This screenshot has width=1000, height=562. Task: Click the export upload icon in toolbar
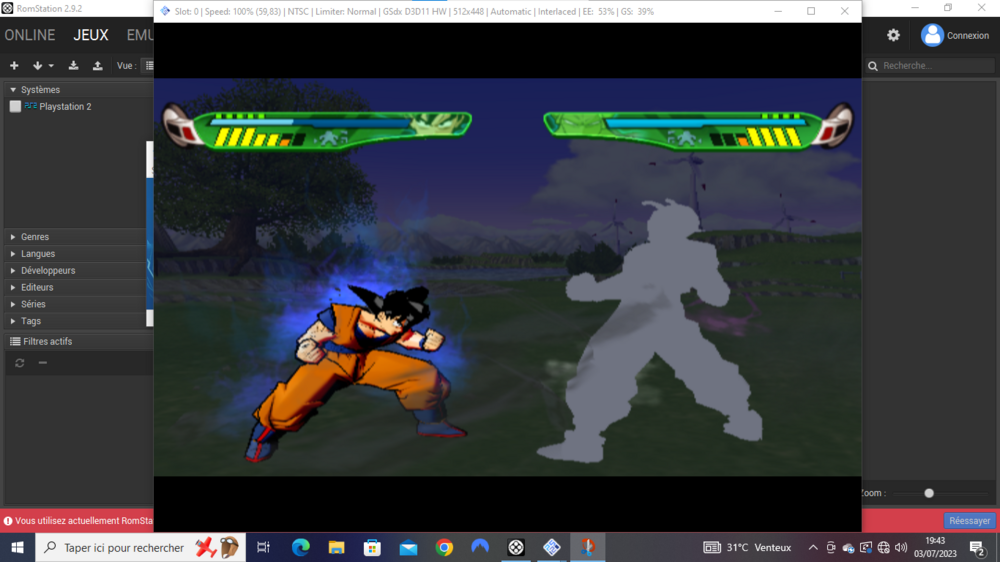[x=97, y=66]
